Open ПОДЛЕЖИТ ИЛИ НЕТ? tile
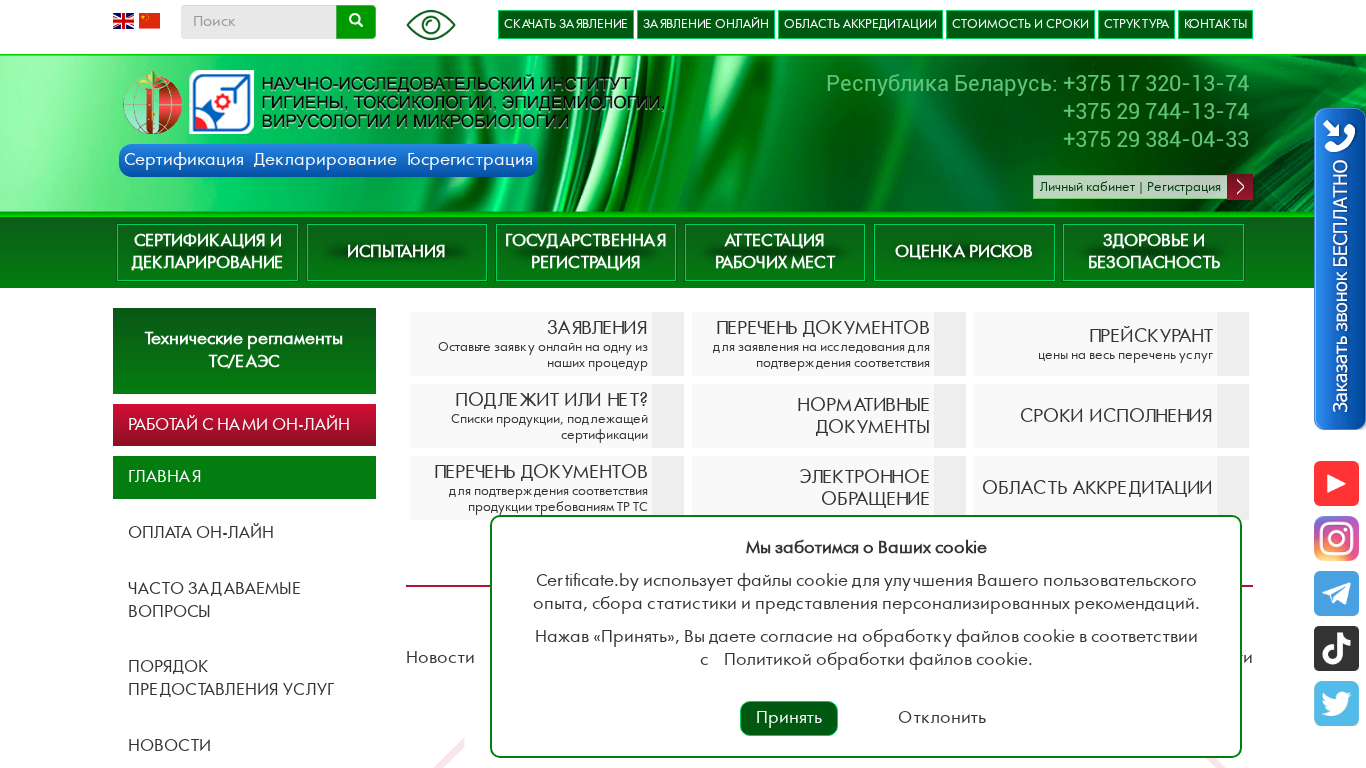Screen dimensions: 1366x768 [547, 416]
